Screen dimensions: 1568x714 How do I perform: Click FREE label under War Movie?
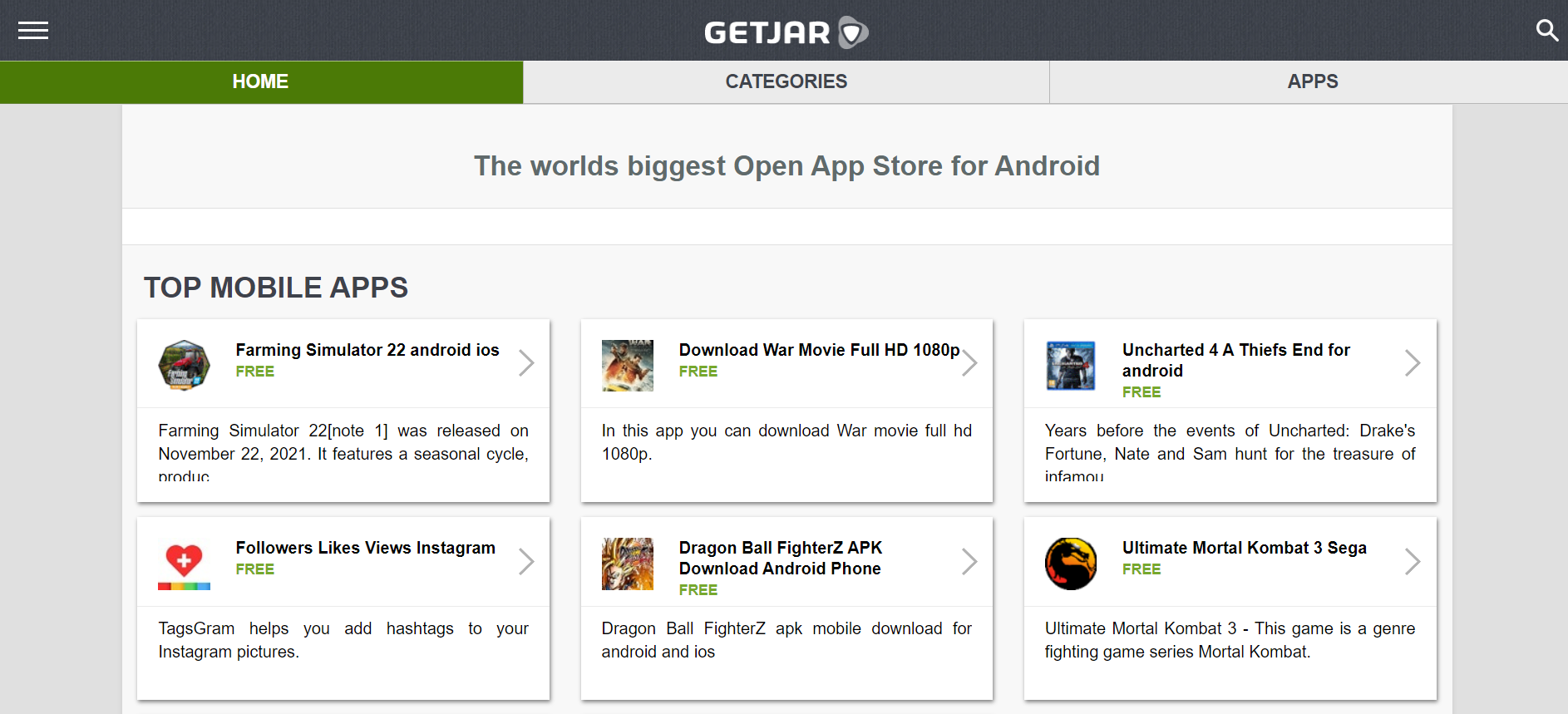coord(698,372)
